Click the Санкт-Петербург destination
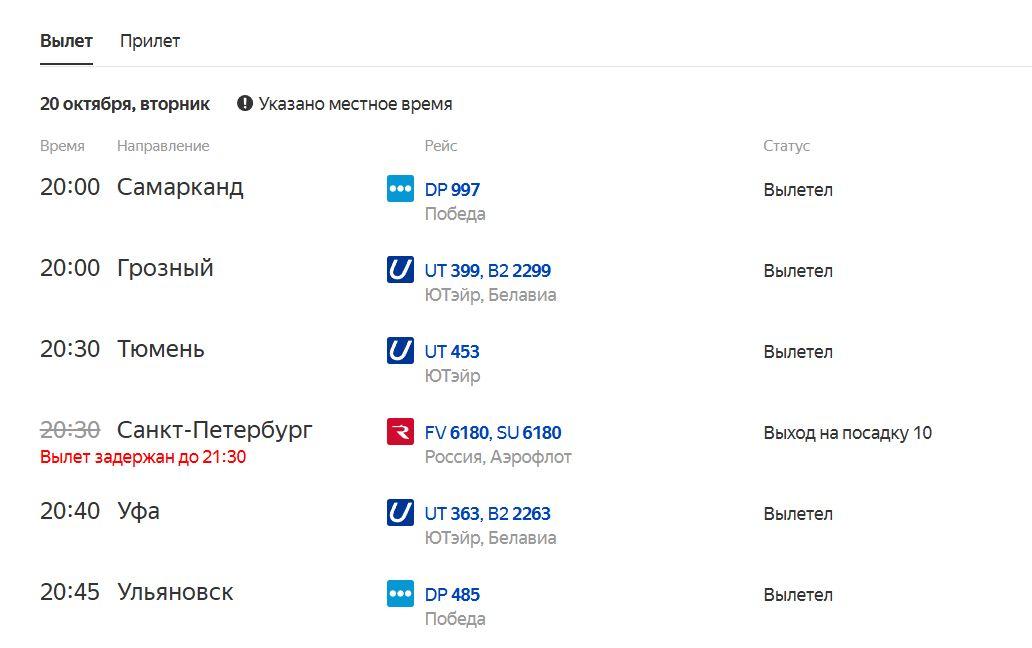Viewport: 1032px width, 648px height. [x=215, y=430]
